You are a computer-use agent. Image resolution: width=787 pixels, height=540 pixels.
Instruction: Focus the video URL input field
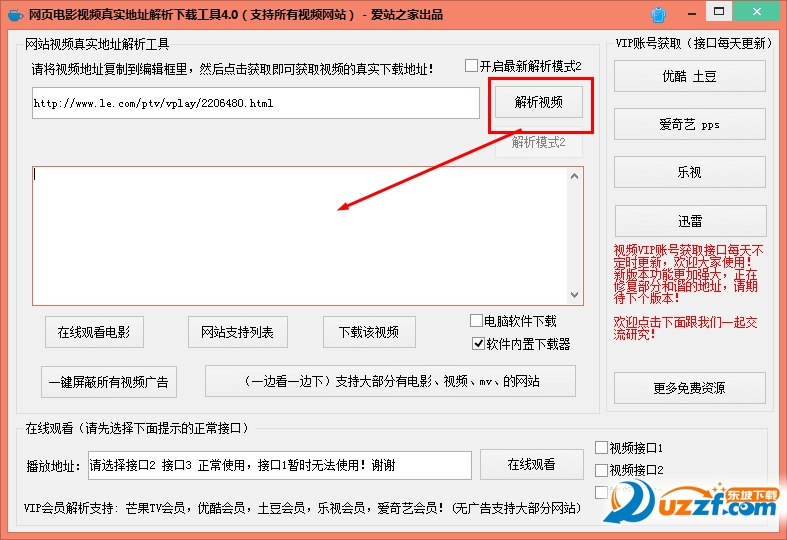click(256, 103)
